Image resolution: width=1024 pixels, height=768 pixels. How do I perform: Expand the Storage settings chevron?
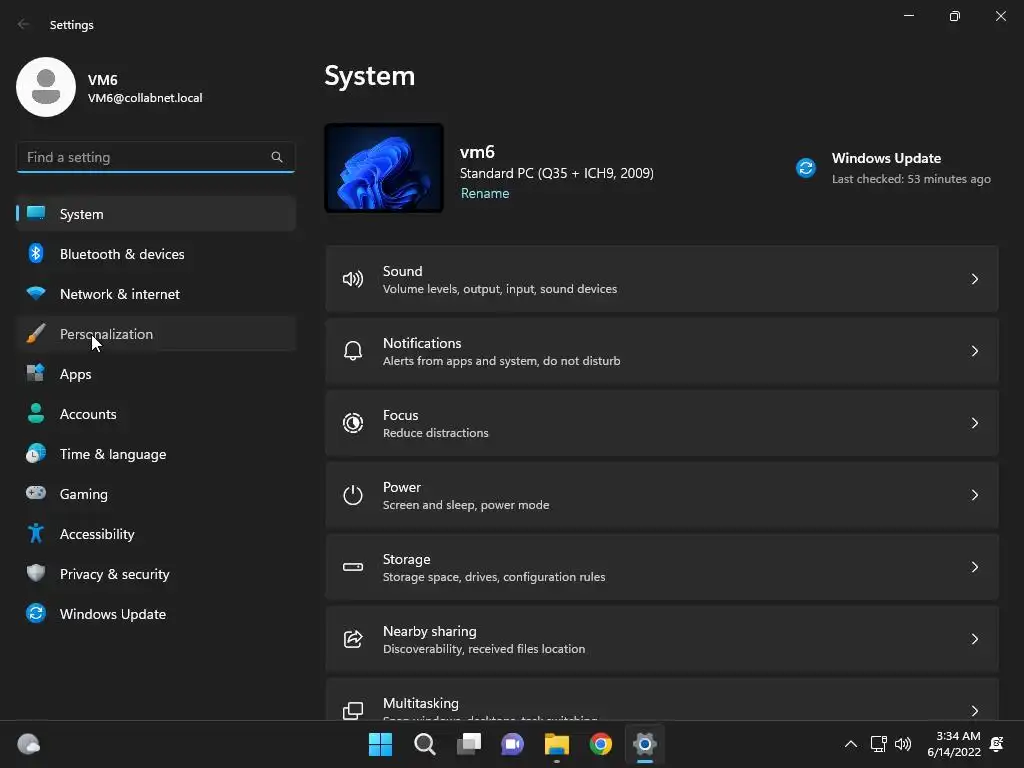point(974,567)
